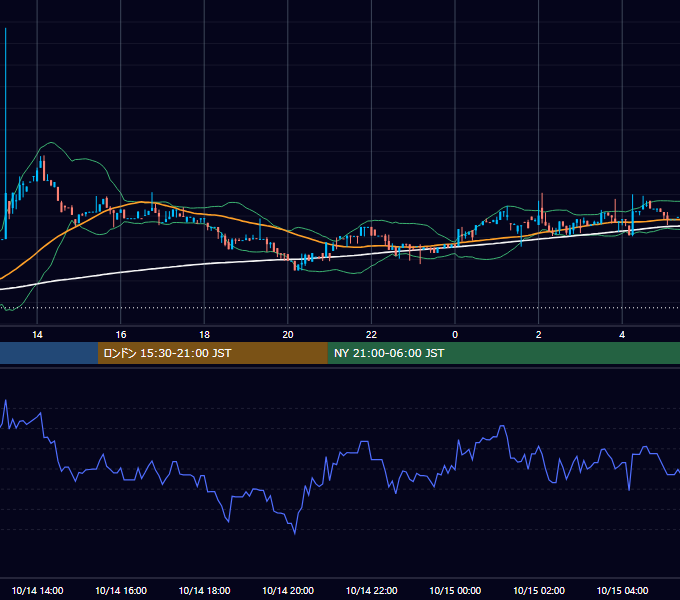Click the hour label 22 on price chart axis
Image resolution: width=680 pixels, height=600 pixels.
371,335
